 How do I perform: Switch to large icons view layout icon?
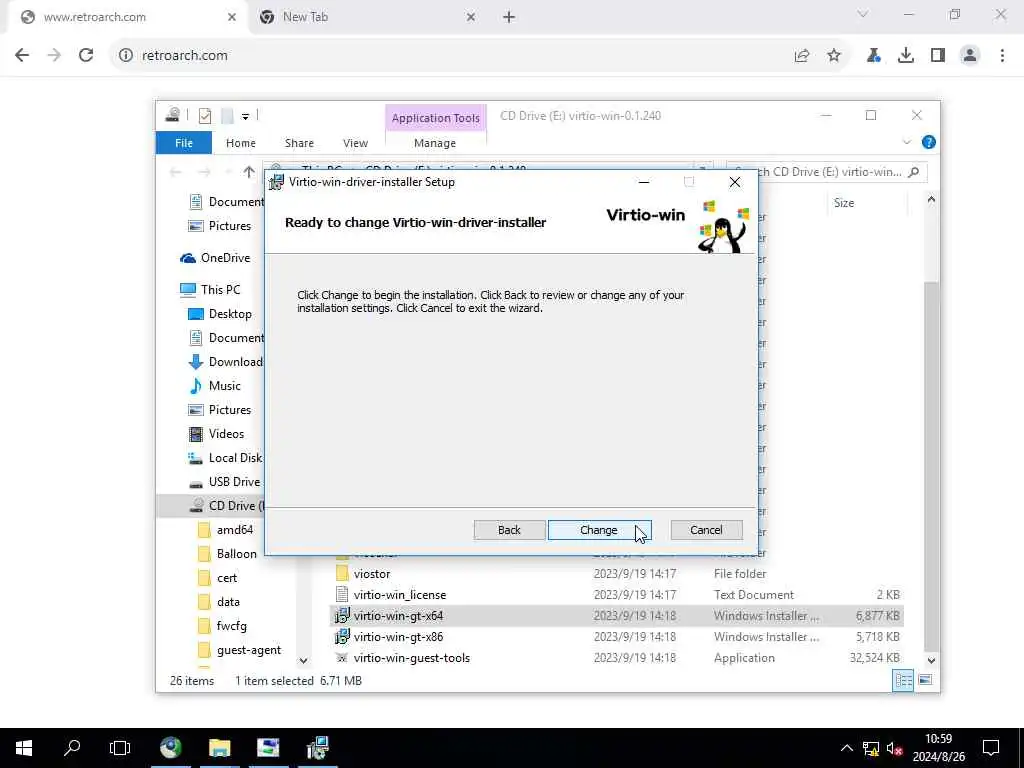click(925, 680)
